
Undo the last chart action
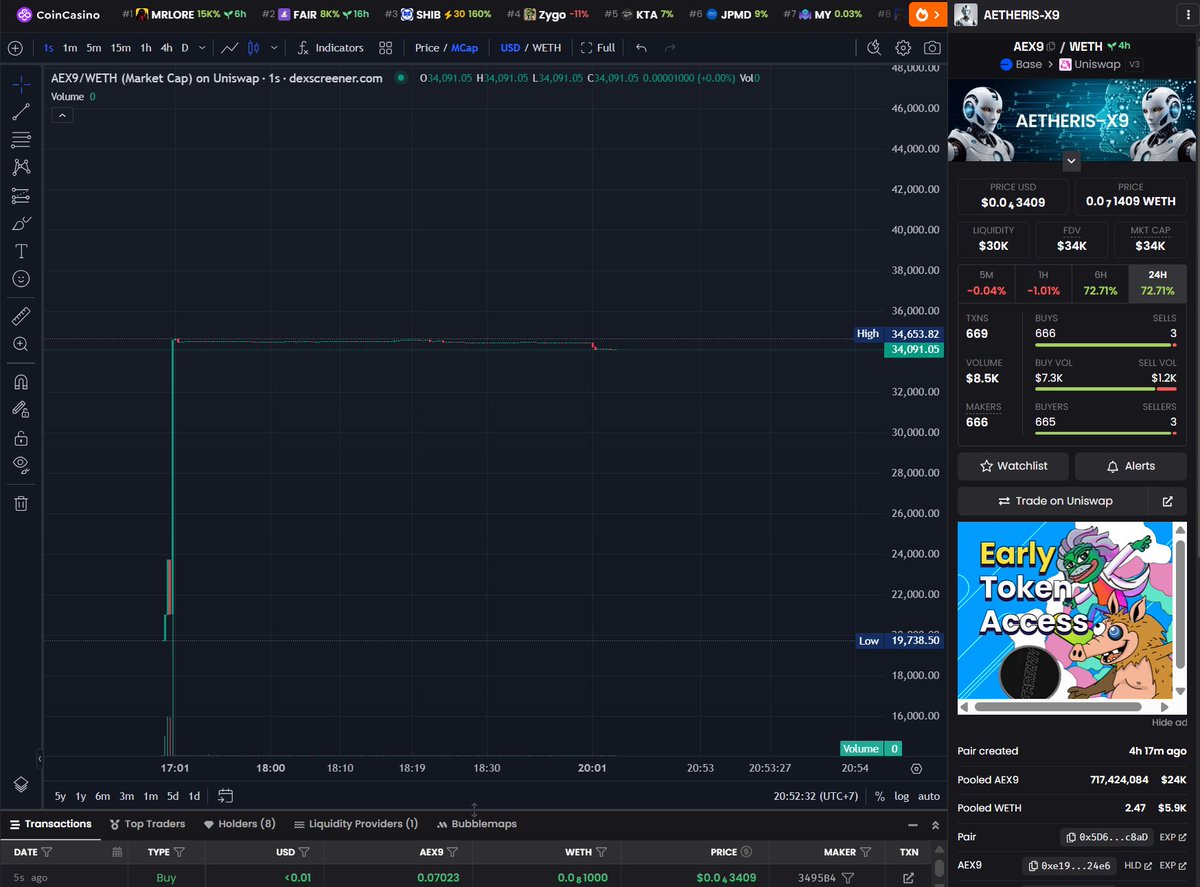click(641, 48)
